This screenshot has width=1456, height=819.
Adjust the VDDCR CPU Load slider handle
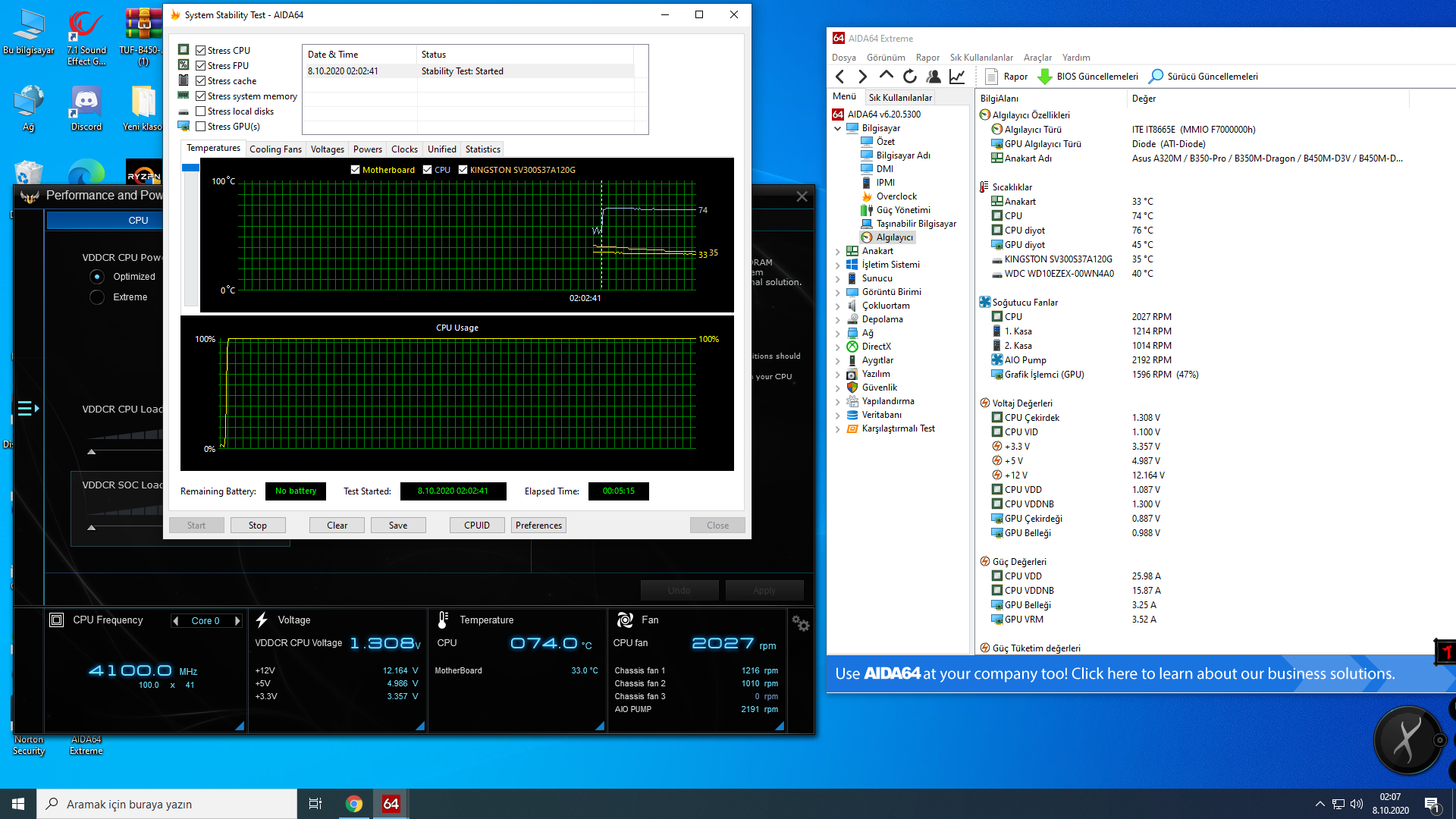[92, 452]
